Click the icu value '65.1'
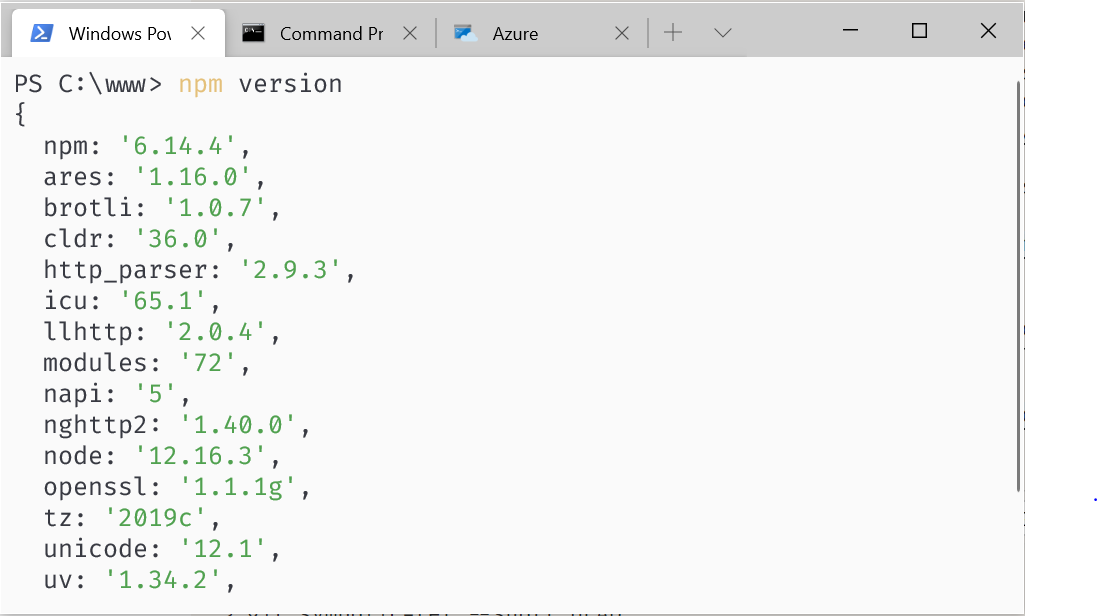The height and width of the screenshot is (616, 1097). [162, 300]
